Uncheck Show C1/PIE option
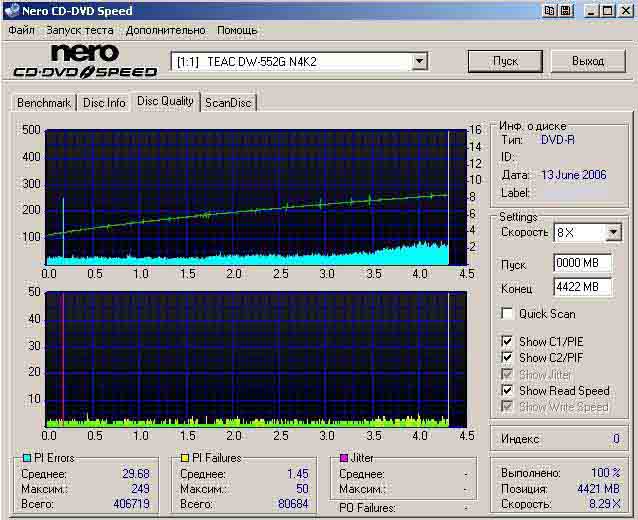638x520 pixels. (x=508, y=342)
